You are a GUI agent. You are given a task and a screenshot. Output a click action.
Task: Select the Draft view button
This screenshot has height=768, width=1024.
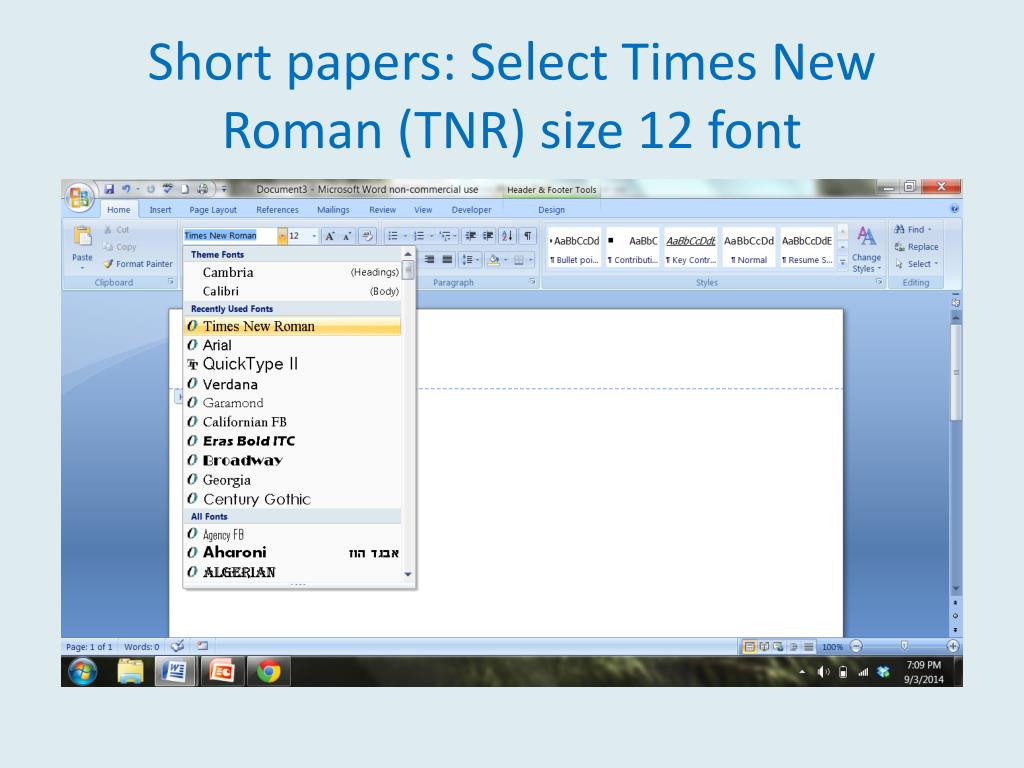tap(808, 647)
